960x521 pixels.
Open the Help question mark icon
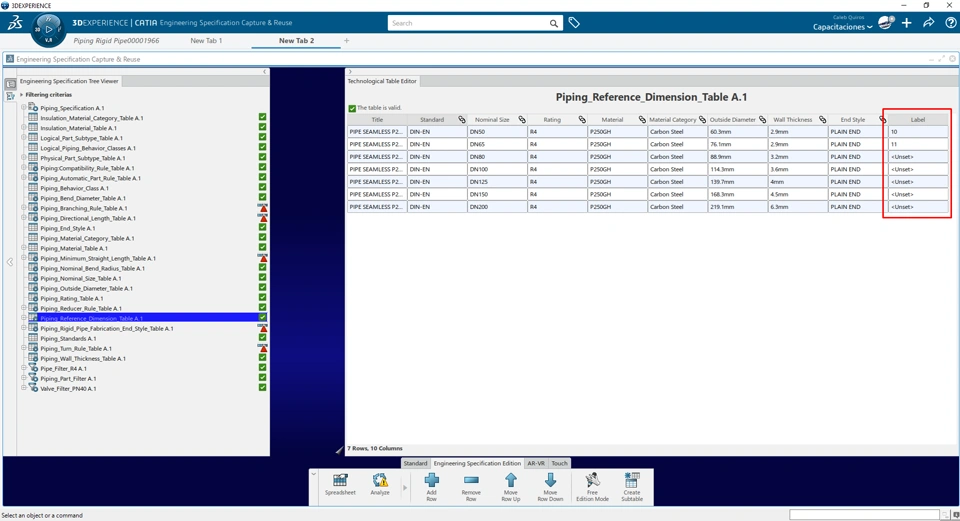tap(950, 23)
